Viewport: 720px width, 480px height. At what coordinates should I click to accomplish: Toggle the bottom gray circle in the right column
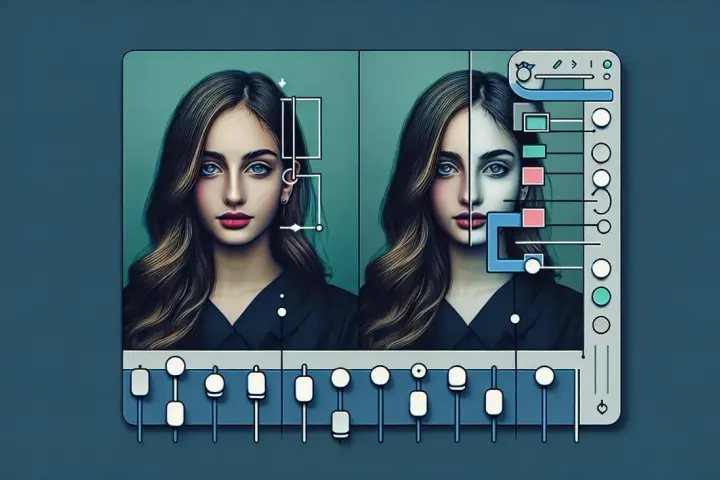[x=601, y=325]
